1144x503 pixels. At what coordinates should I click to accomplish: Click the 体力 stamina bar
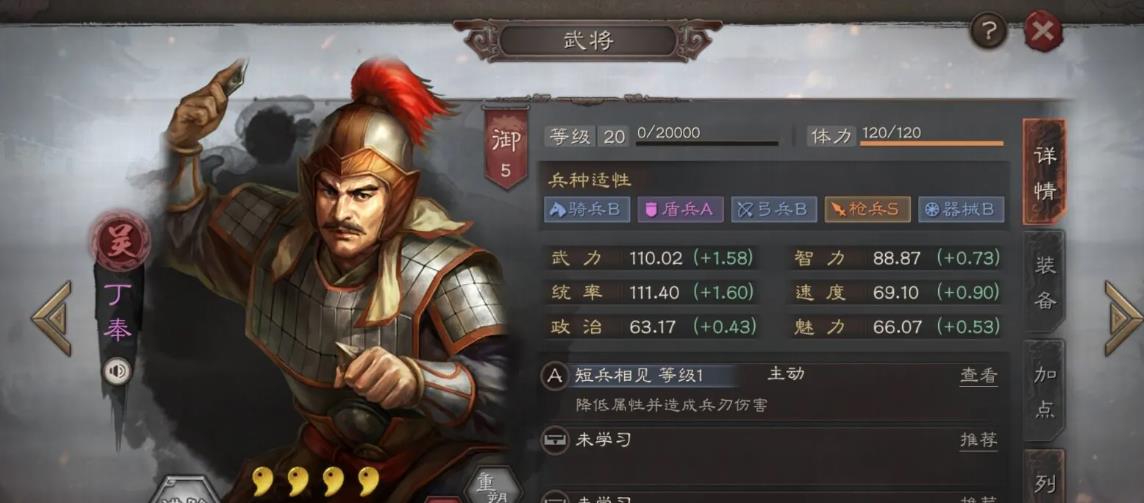[x=932, y=143]
